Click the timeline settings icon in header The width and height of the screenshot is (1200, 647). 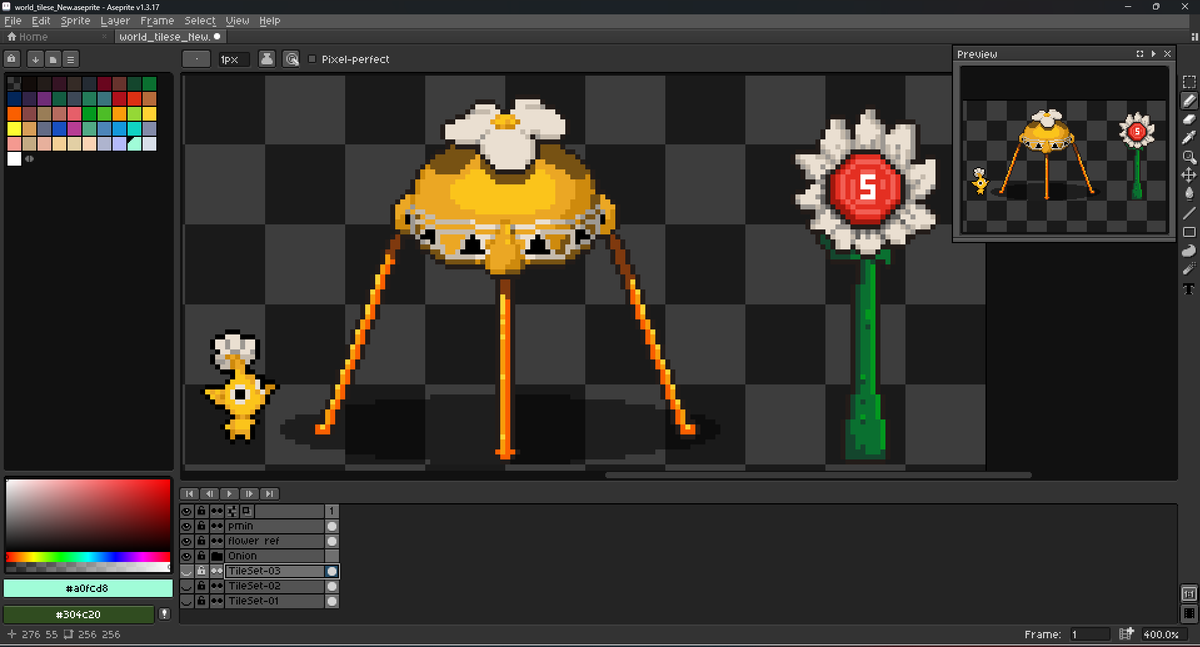pos(232,510)
